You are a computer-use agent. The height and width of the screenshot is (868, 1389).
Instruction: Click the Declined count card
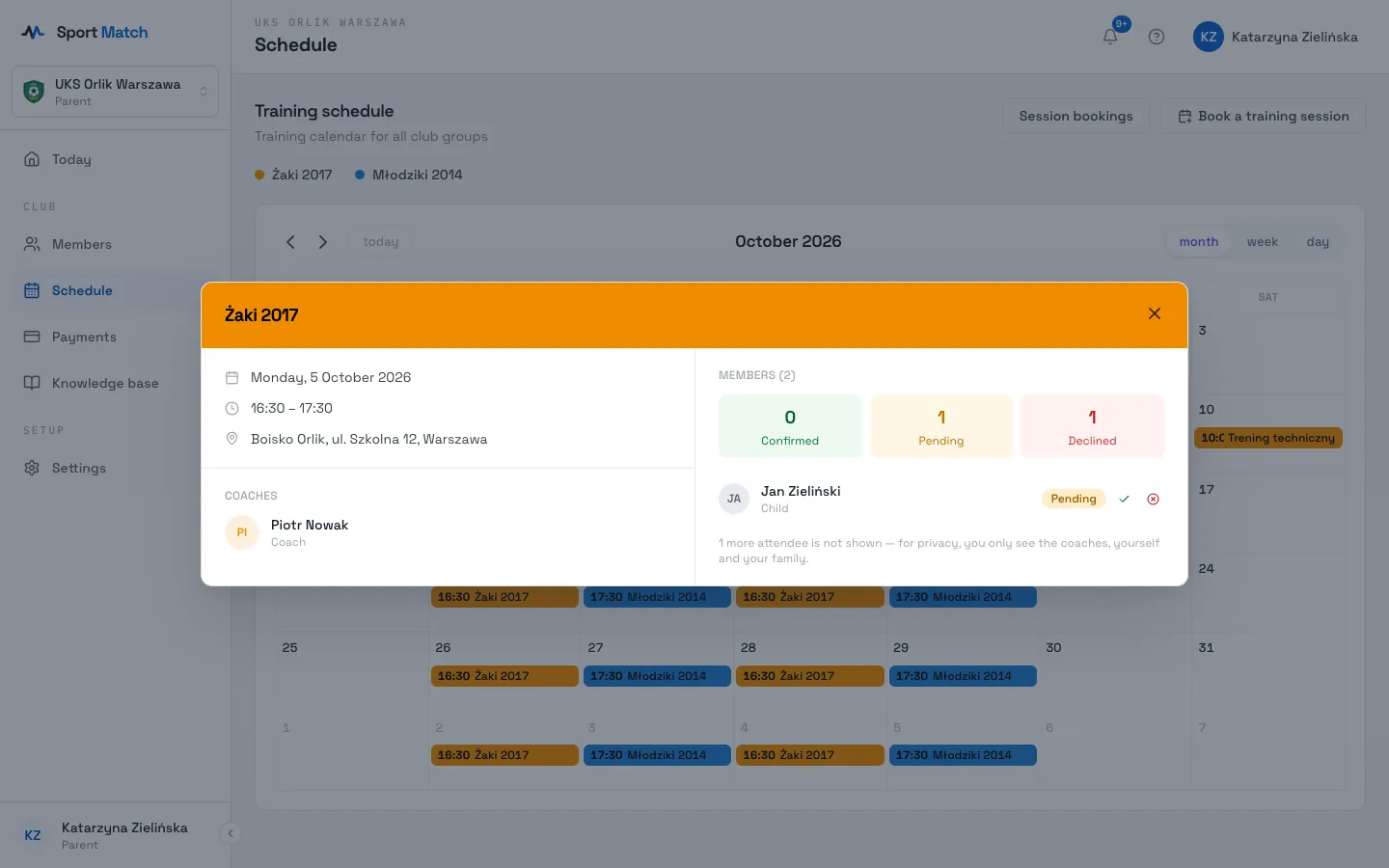[1092, 426]
